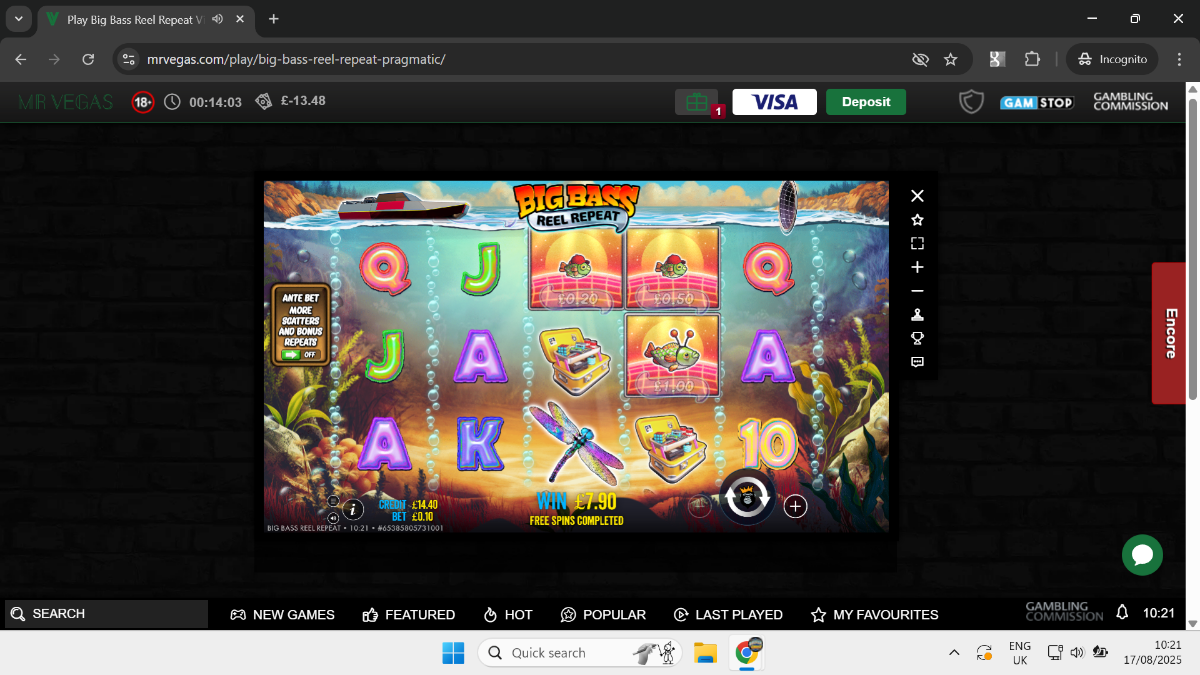The height and width of the screenshot is (675, 1200).
Task: Open MY FAVOURITES category
Action: [875, 615]
